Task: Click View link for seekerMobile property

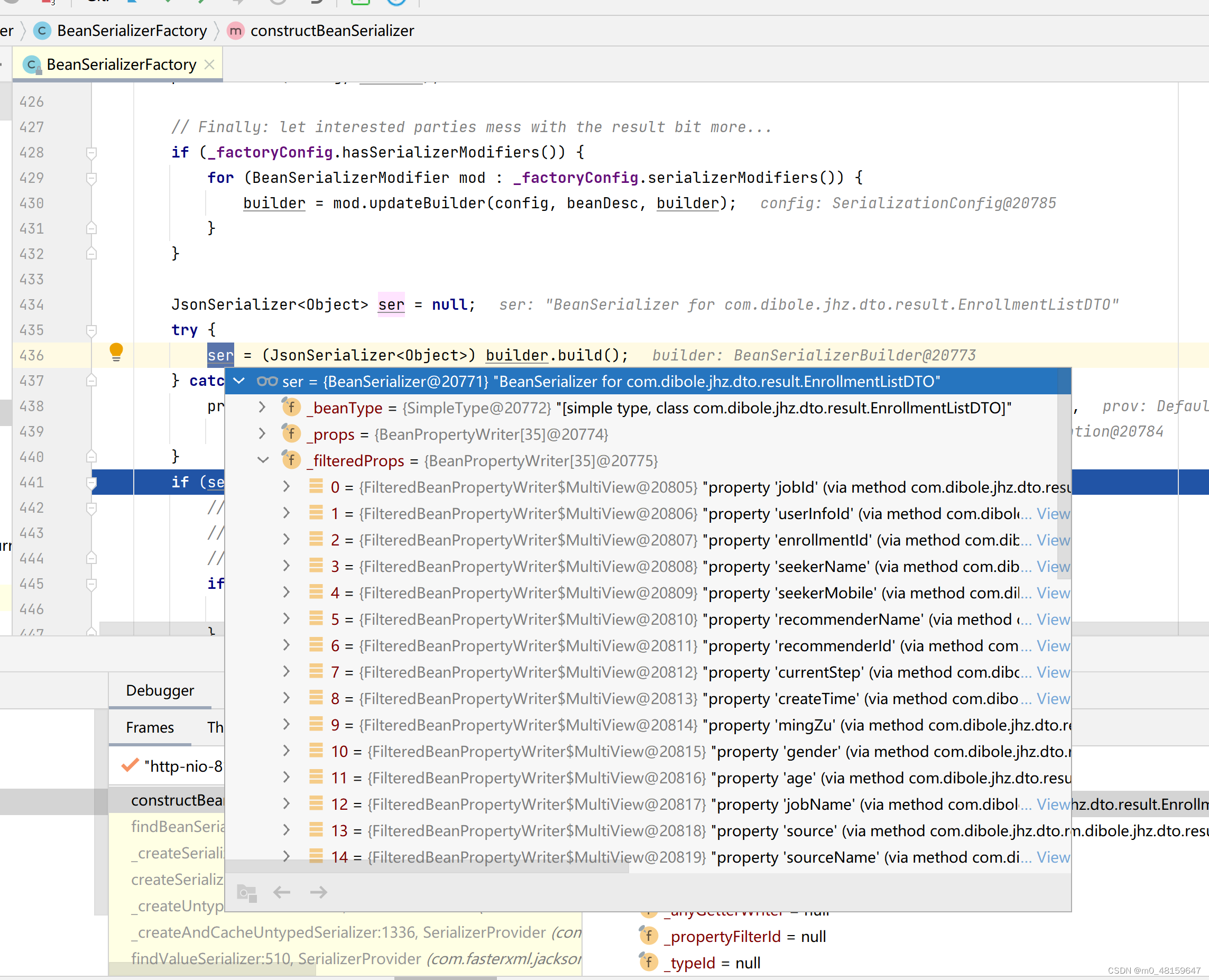Action: (x=1053, y=593)
